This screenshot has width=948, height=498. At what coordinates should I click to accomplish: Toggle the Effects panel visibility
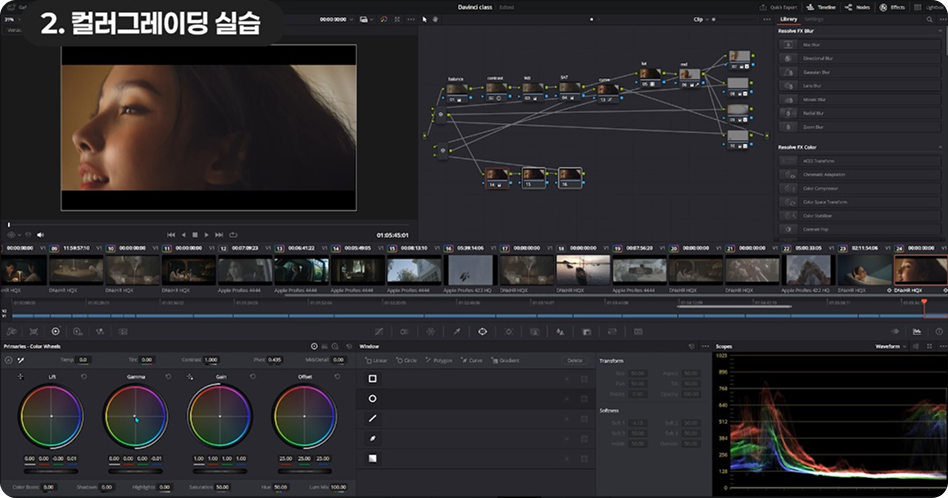point(891,7)
